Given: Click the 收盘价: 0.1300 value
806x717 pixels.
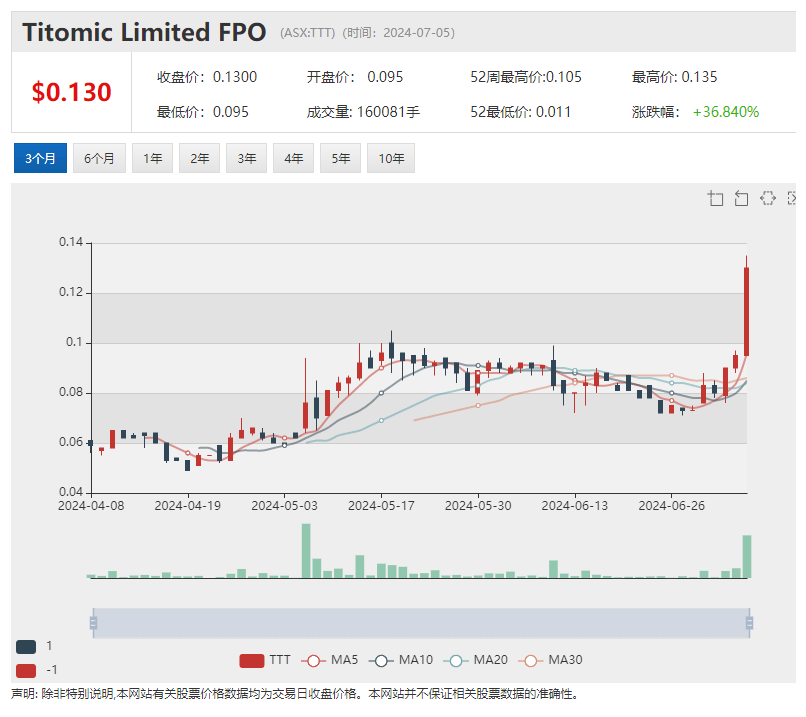Looking at the screenshot, I should (207, 77).
